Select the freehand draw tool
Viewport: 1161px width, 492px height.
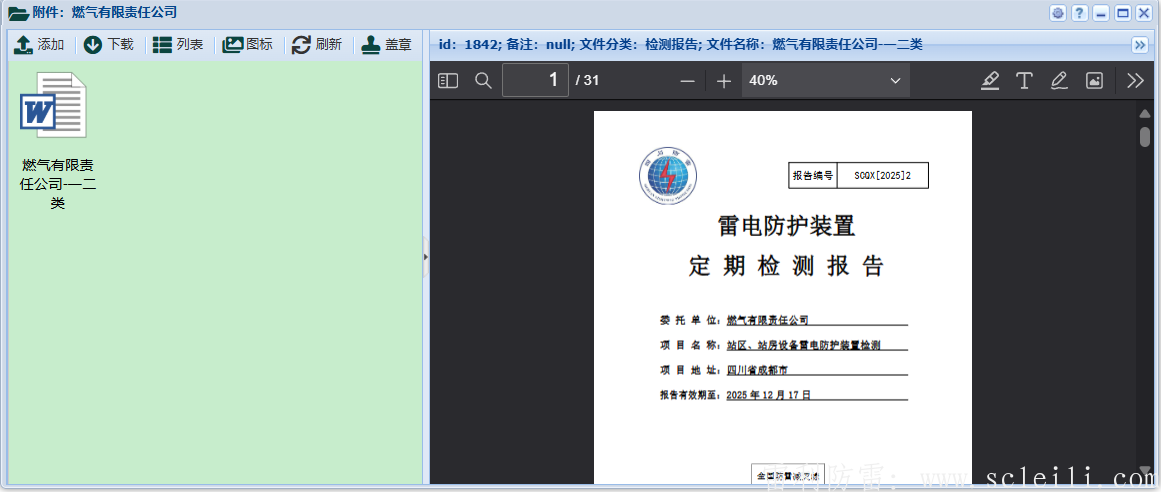(1059, 81)
